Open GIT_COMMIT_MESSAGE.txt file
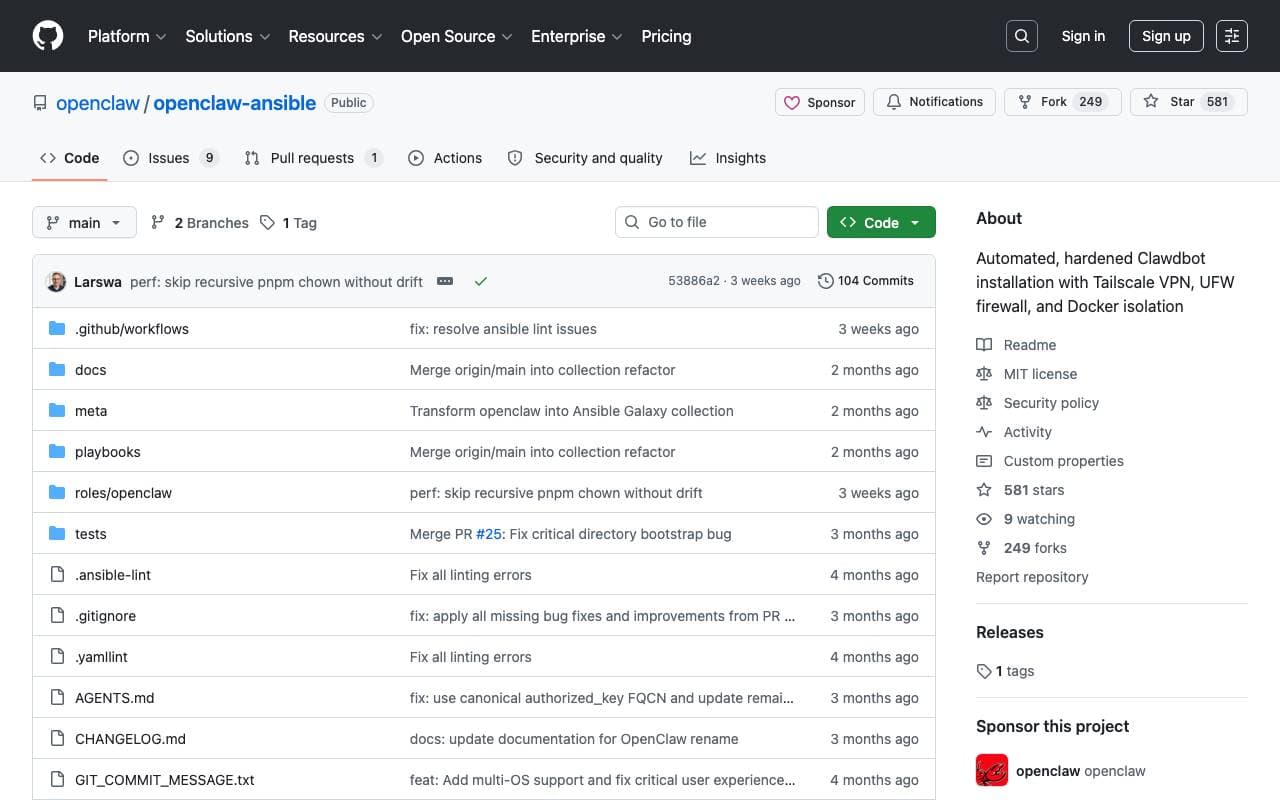Viewport: 1280px width, 800px height. click(x=165, y=780)
